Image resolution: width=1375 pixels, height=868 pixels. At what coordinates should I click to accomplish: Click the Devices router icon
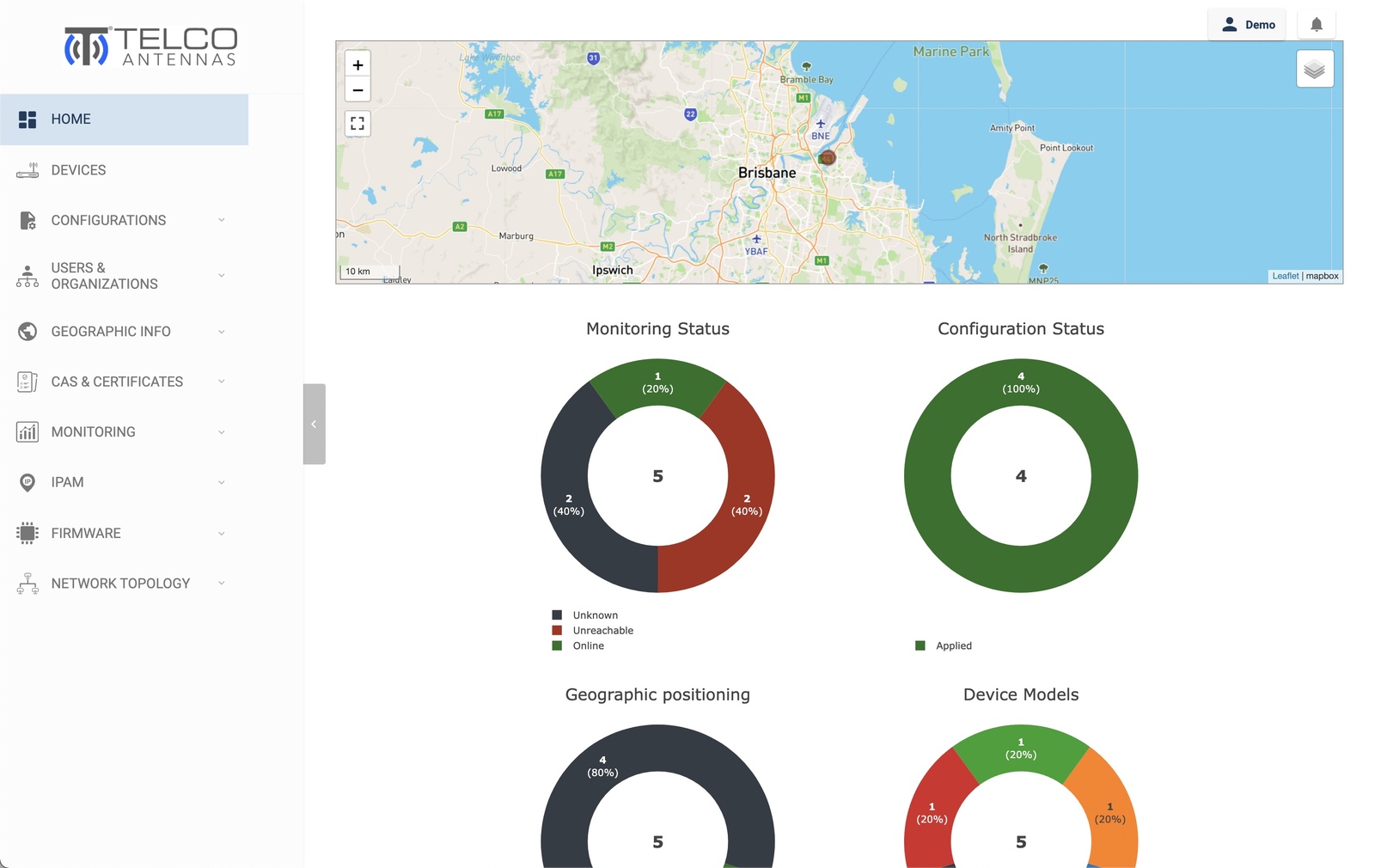[27, 170]
